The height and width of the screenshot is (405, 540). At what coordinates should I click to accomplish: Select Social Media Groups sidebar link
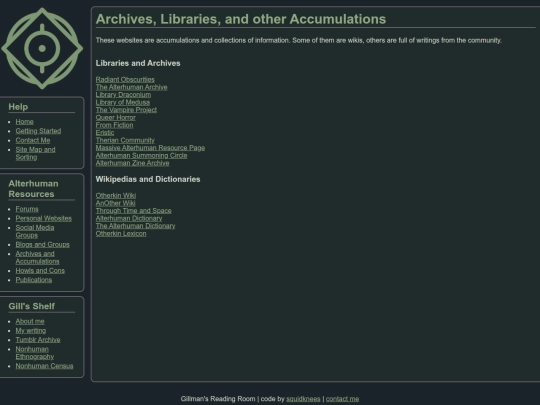pyautogui.click(x=35, y=231)
